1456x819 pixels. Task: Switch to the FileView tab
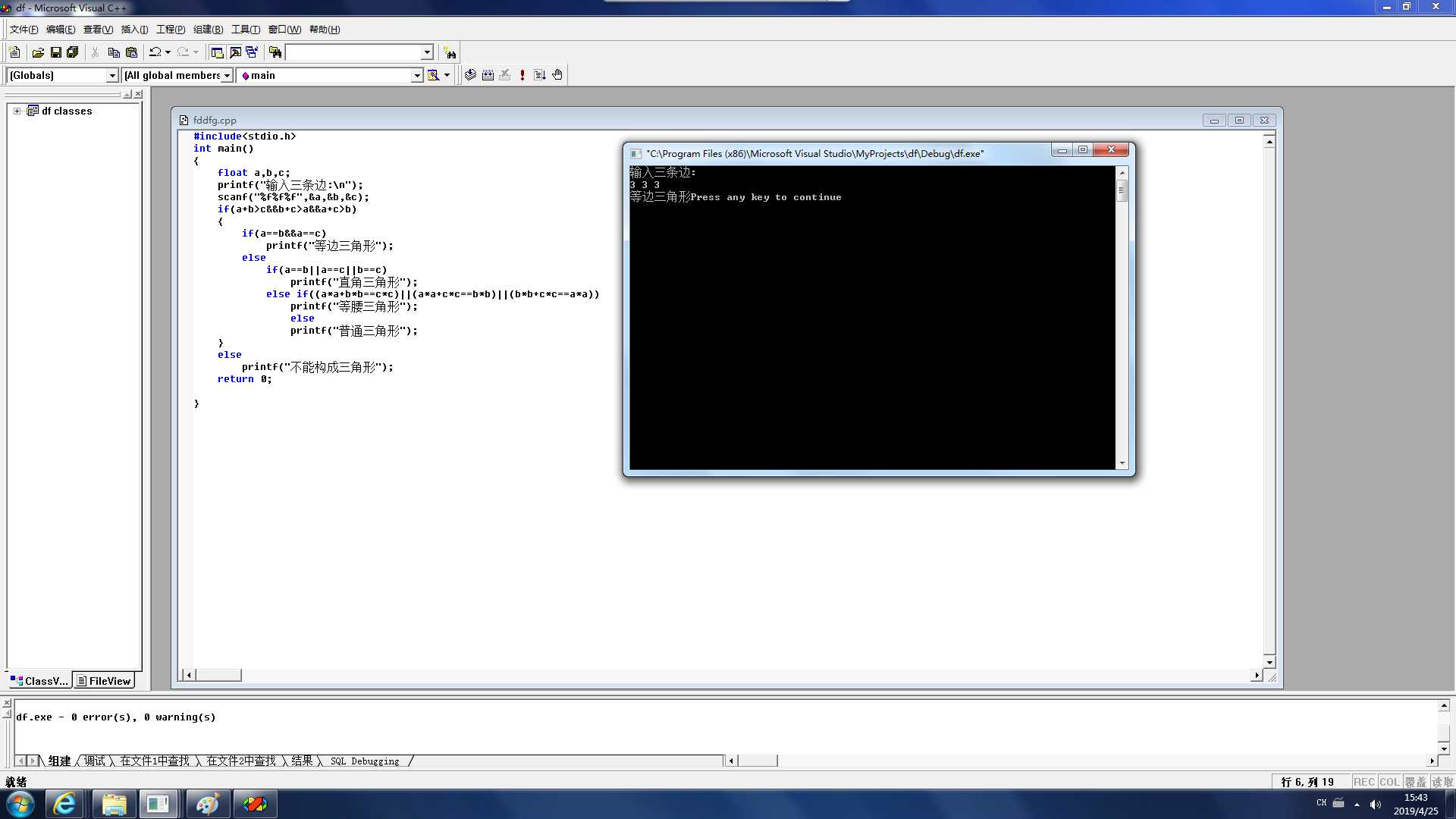(x=104, y=680)
